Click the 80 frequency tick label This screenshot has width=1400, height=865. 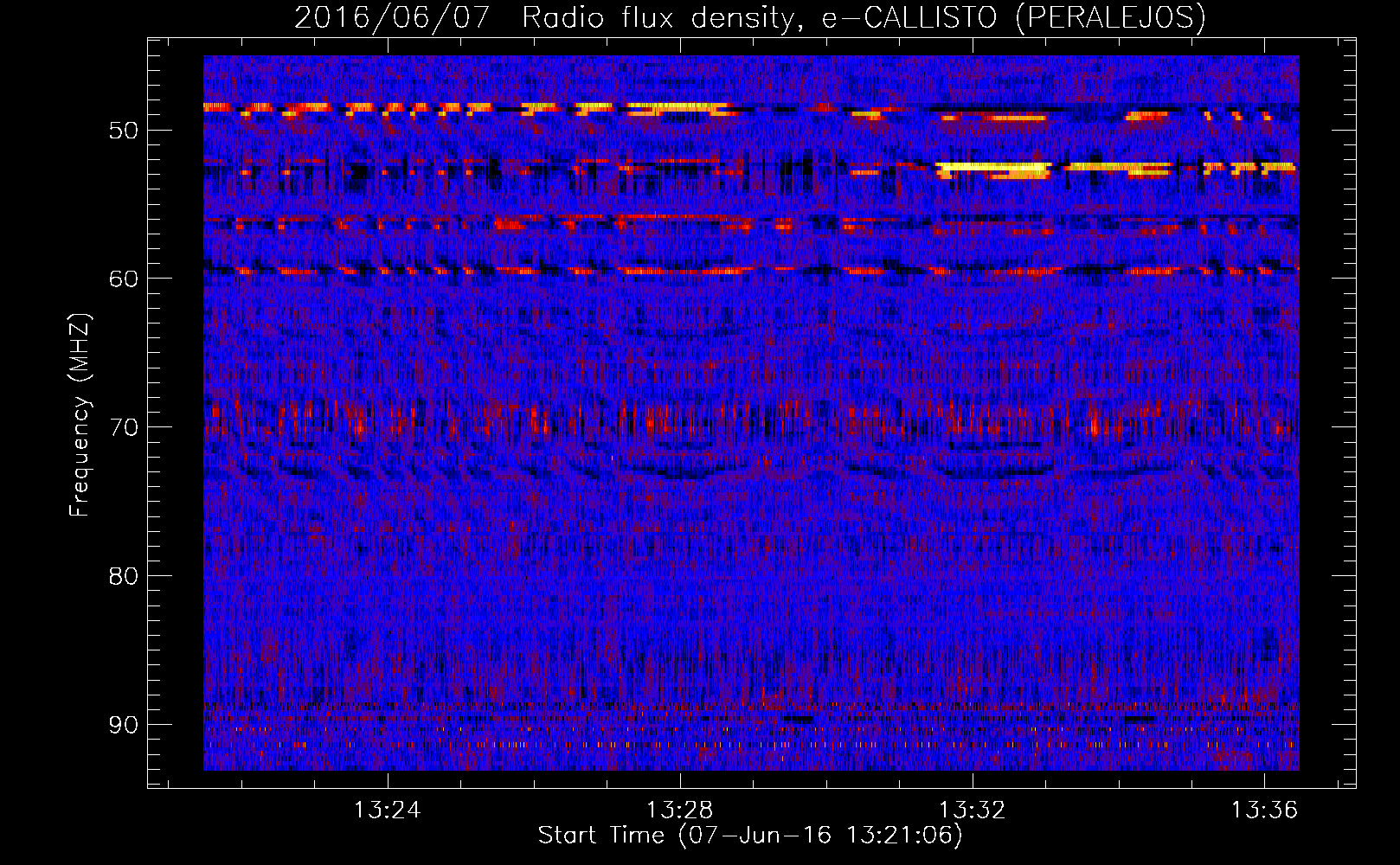coord(124,576)
